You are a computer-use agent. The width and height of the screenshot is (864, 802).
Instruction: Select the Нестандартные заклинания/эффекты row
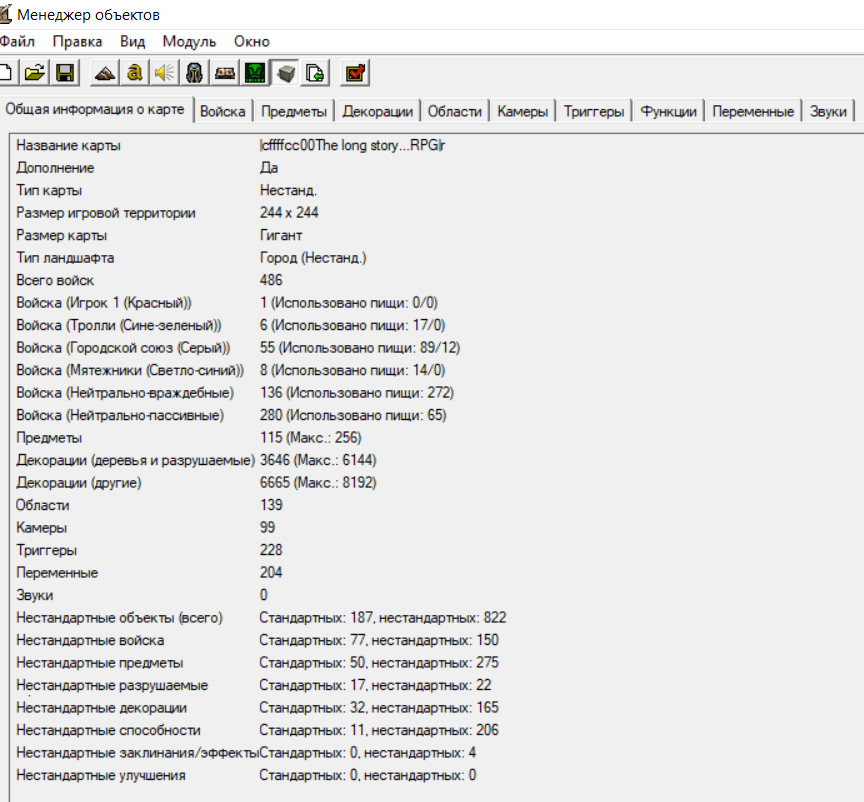tap(246, 753)
